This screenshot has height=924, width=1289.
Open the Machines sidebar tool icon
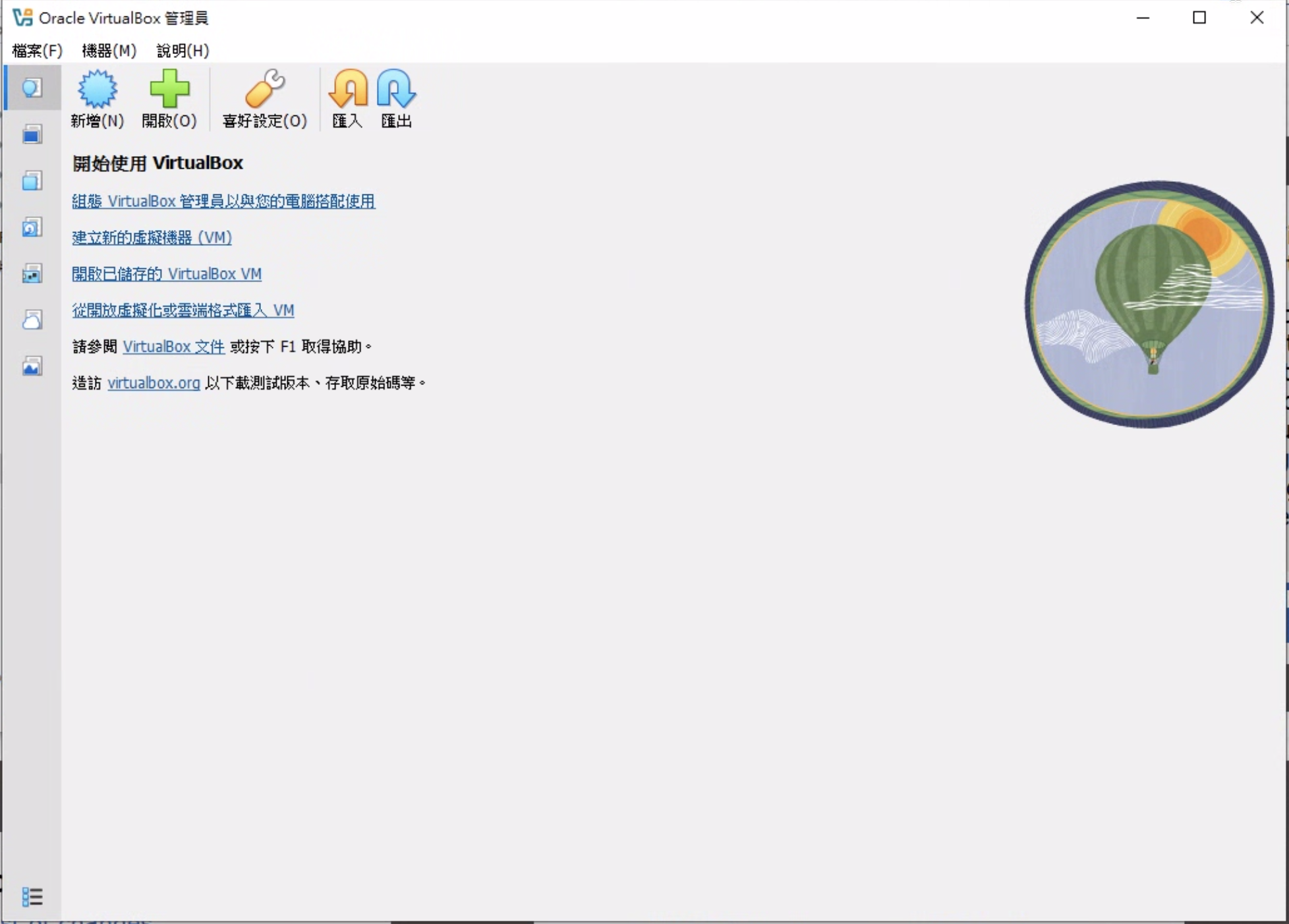coord(32,134)
